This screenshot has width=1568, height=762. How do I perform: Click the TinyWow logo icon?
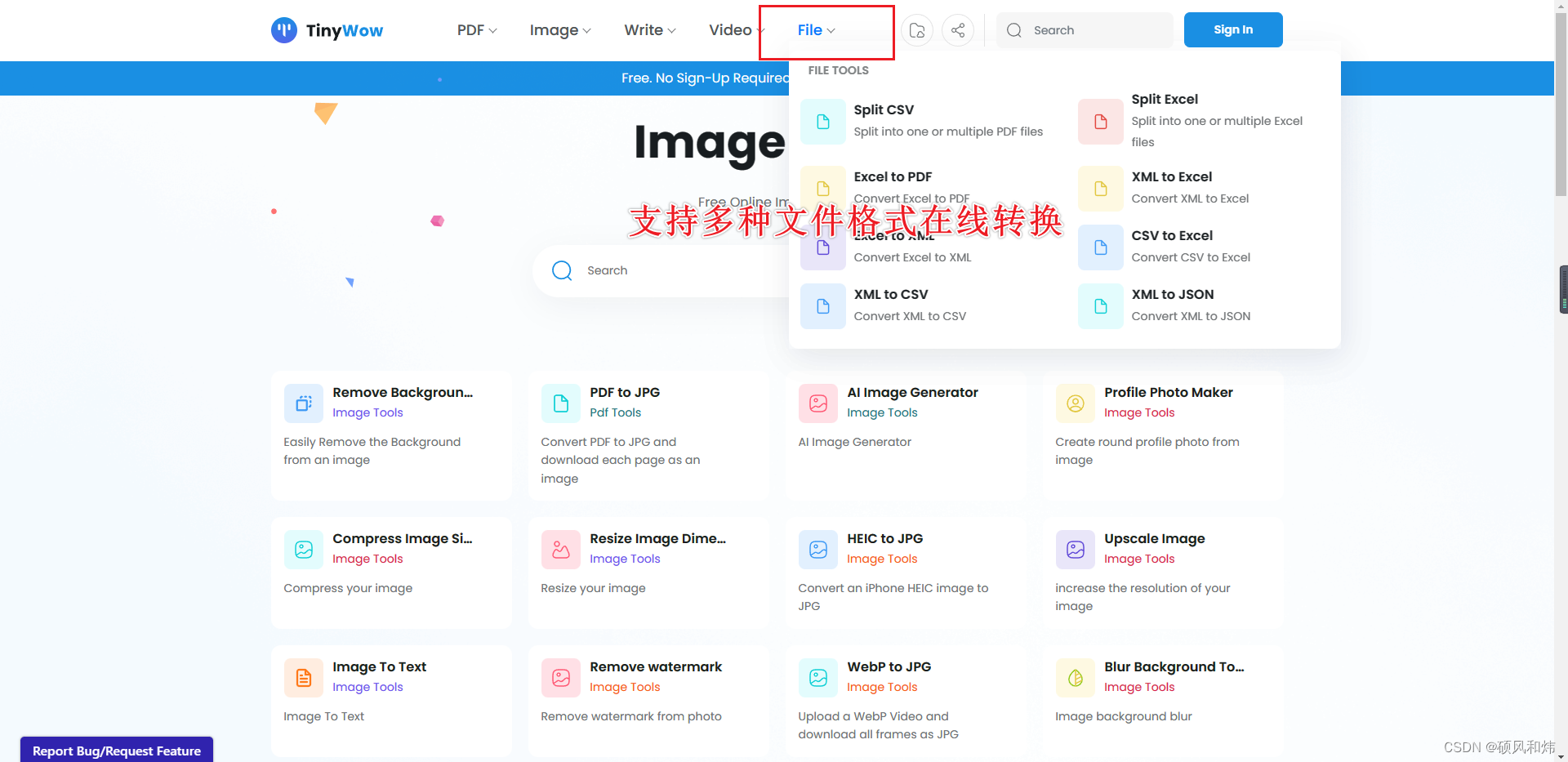(x=284, y=30)
